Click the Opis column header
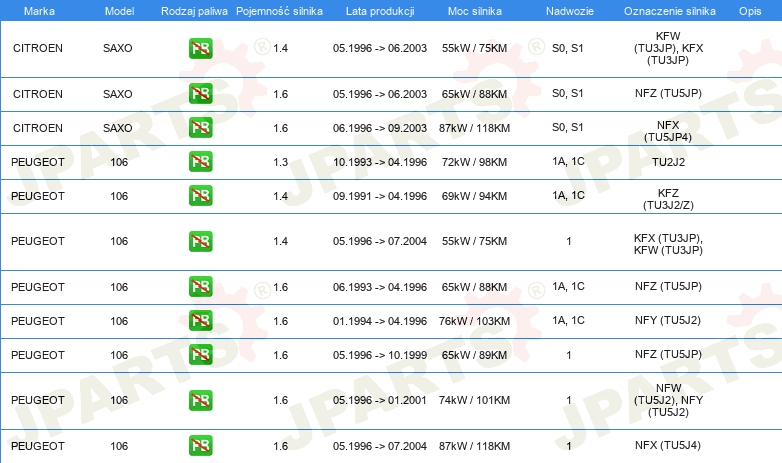 point(750,11)
